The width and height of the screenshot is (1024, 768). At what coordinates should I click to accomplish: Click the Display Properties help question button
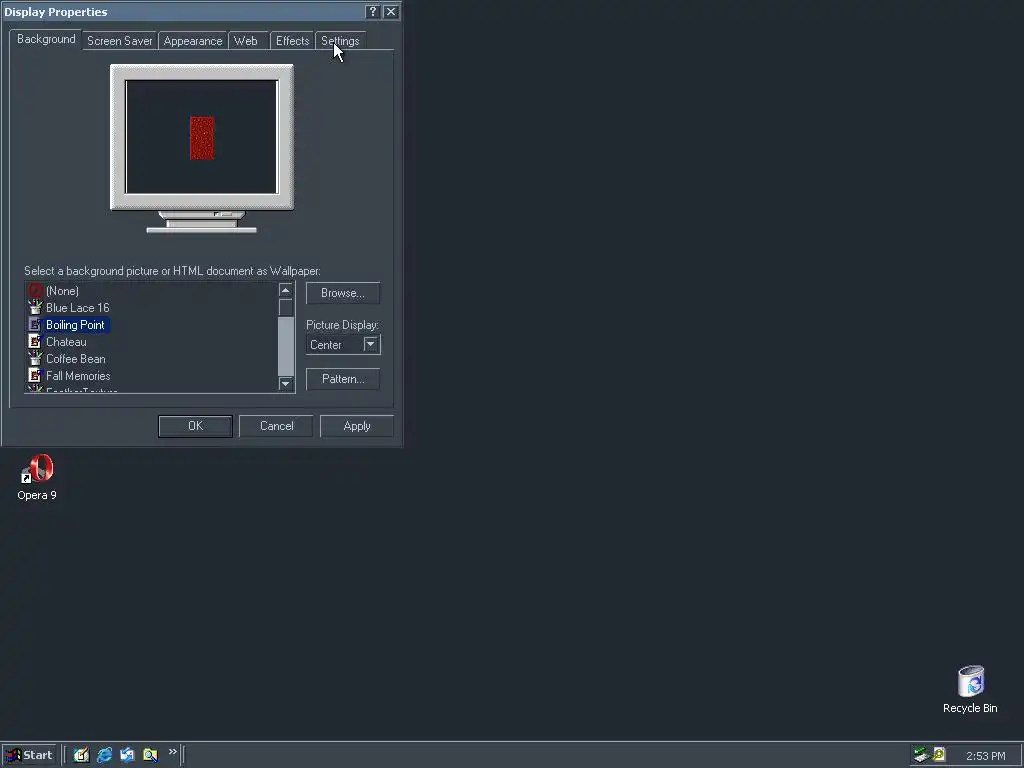pos(373,12)
